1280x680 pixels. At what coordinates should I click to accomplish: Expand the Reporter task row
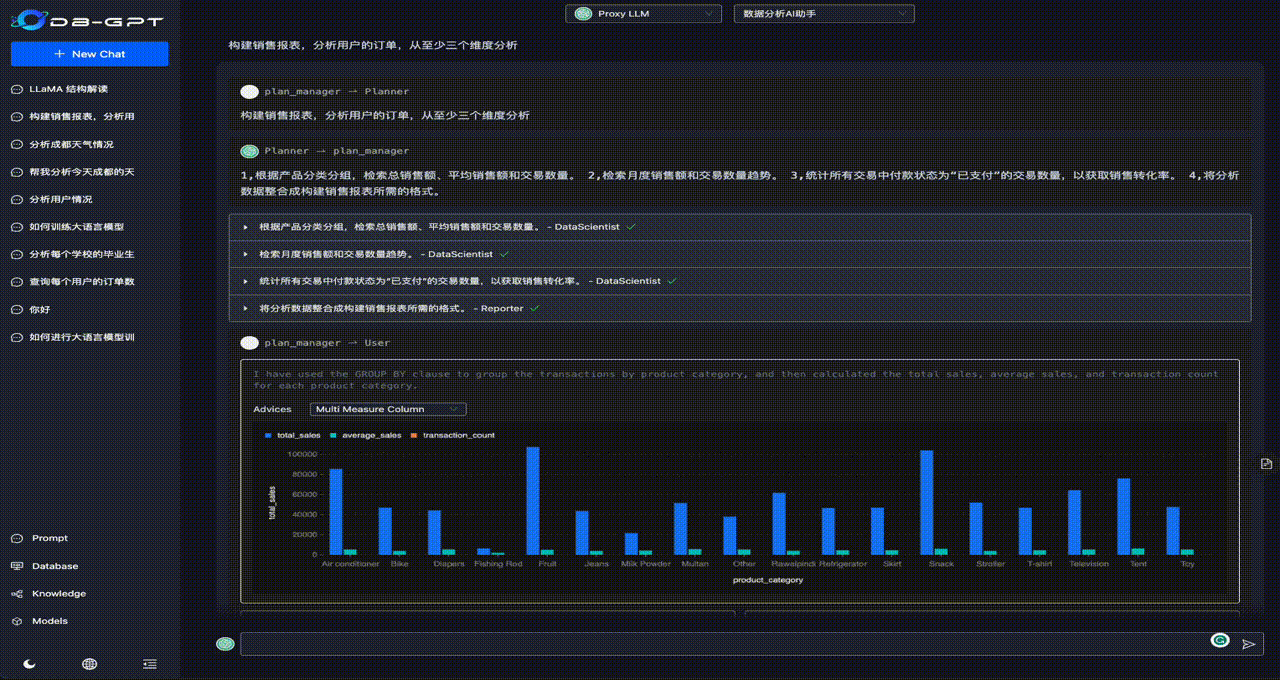pyautogui.click(x=740, y=308)
